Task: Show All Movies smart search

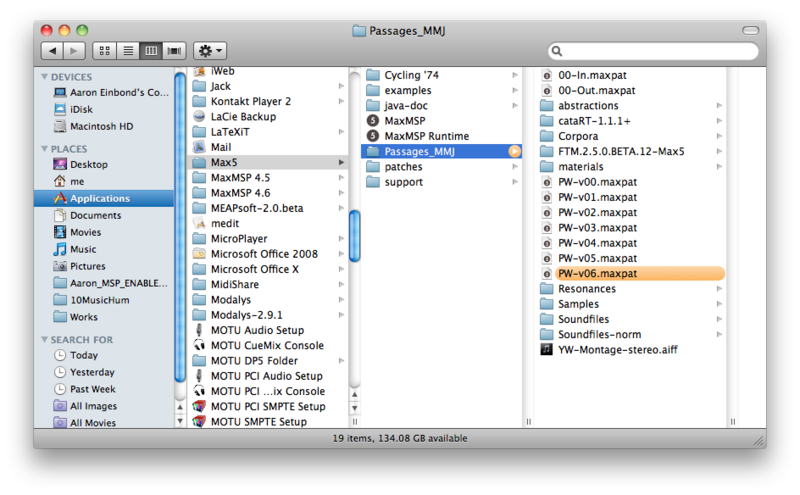Action: [85, 423]
